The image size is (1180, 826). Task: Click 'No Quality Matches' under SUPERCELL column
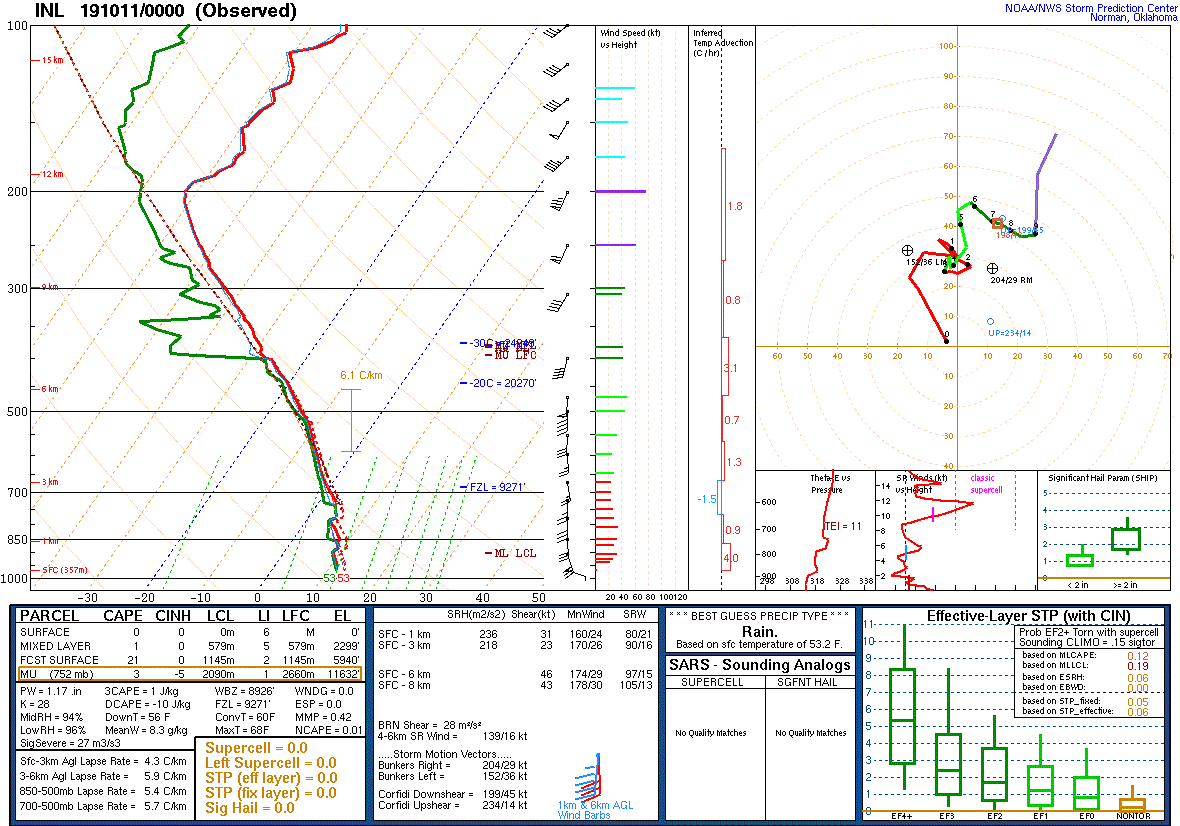coord(711,733)
